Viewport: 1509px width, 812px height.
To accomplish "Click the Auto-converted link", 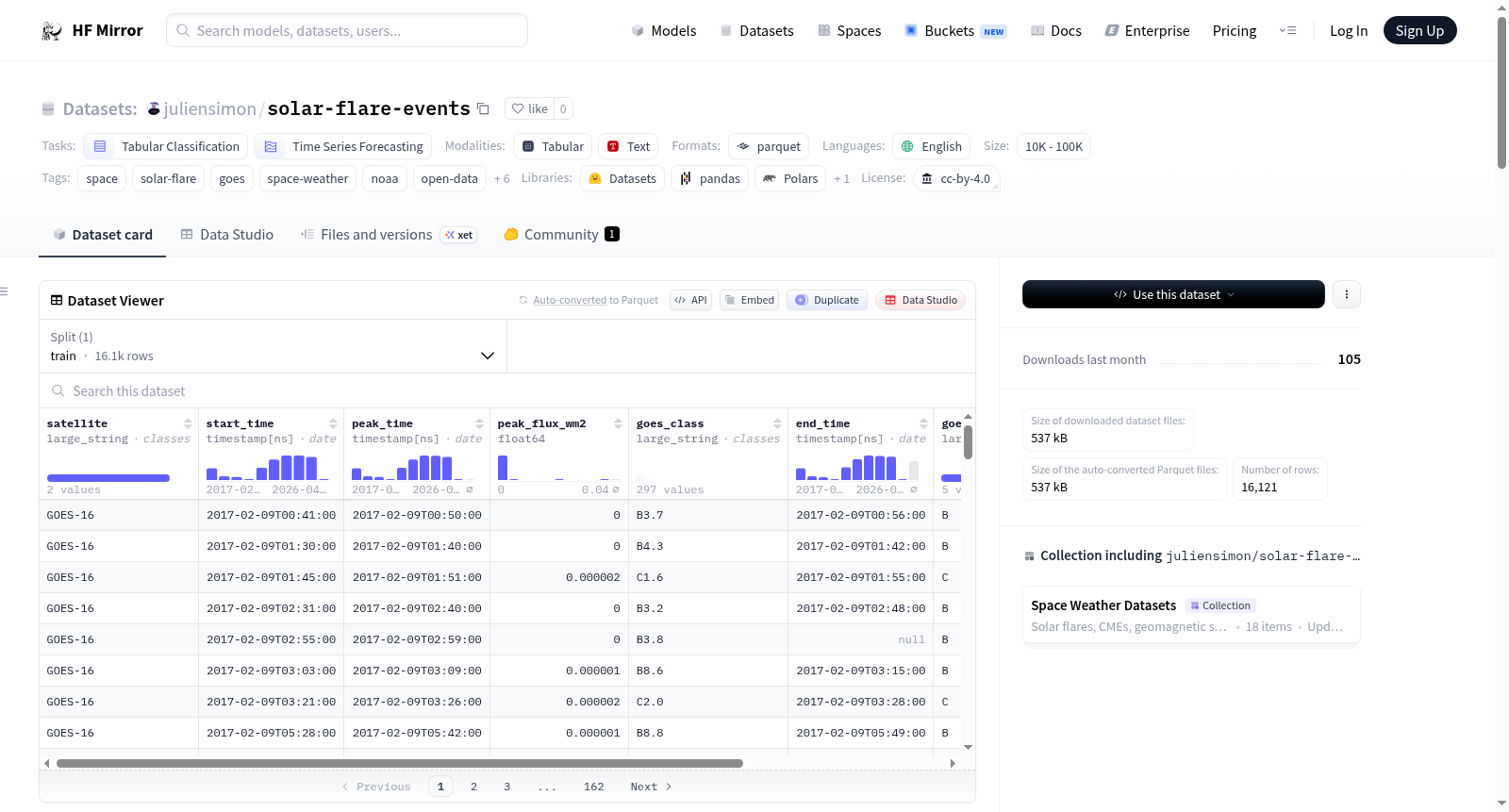I will (x=570, y=300).
